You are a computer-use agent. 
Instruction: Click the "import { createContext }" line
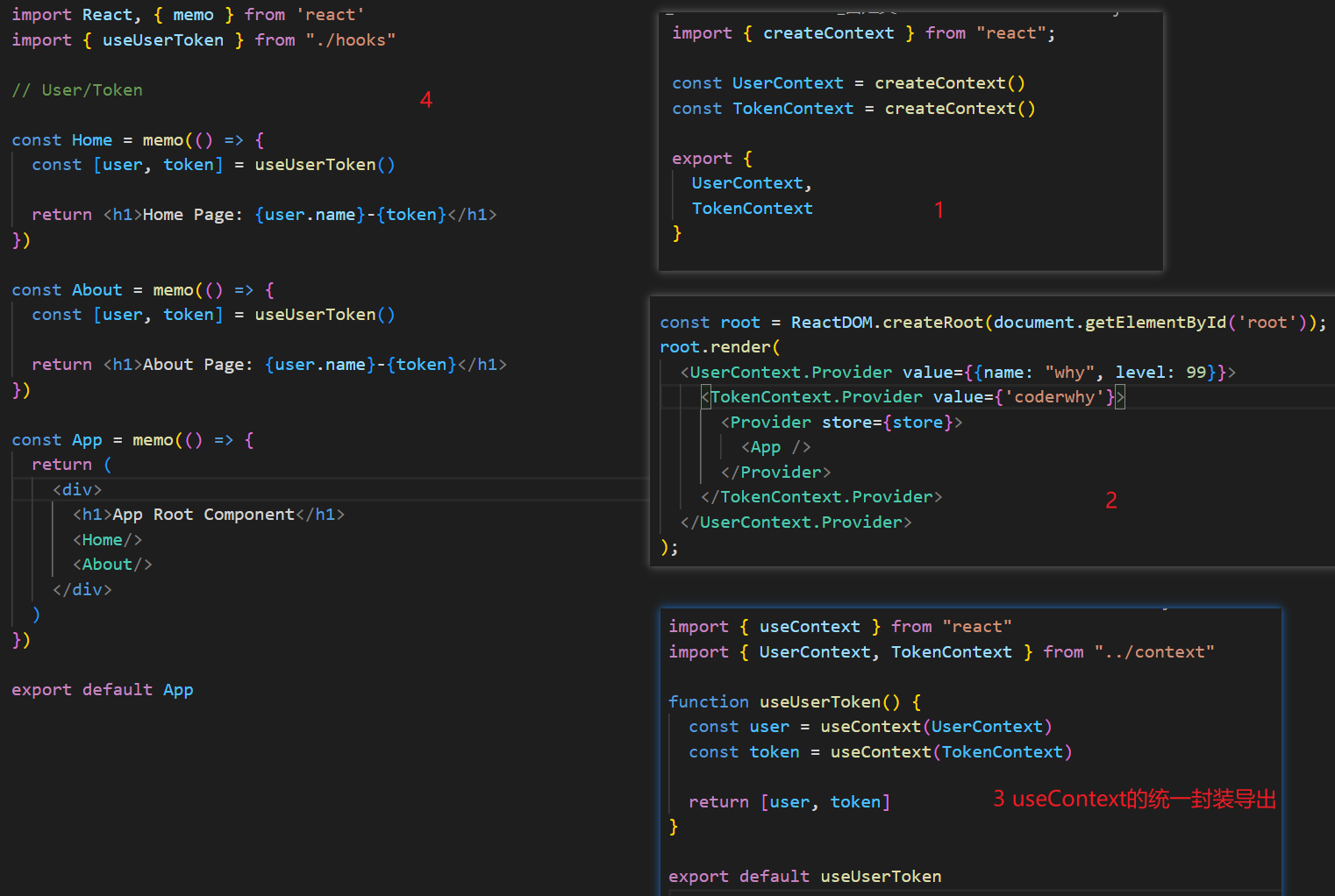(x=864, y=33)
